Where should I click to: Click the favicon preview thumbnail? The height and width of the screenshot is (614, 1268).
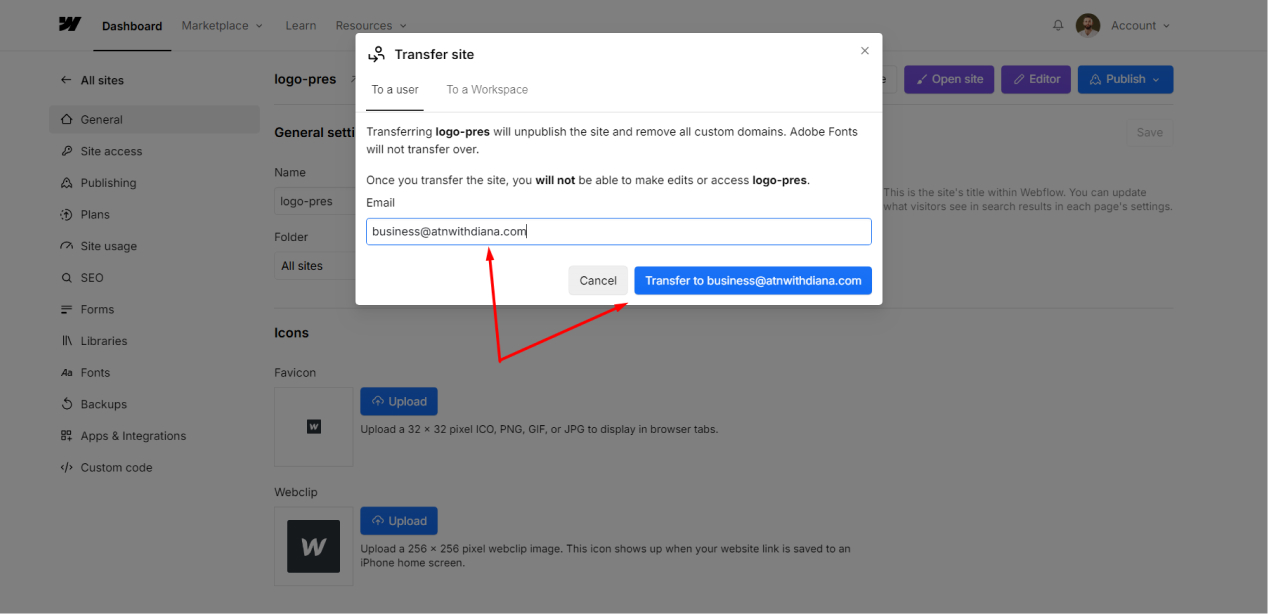(x=314, y=427)
